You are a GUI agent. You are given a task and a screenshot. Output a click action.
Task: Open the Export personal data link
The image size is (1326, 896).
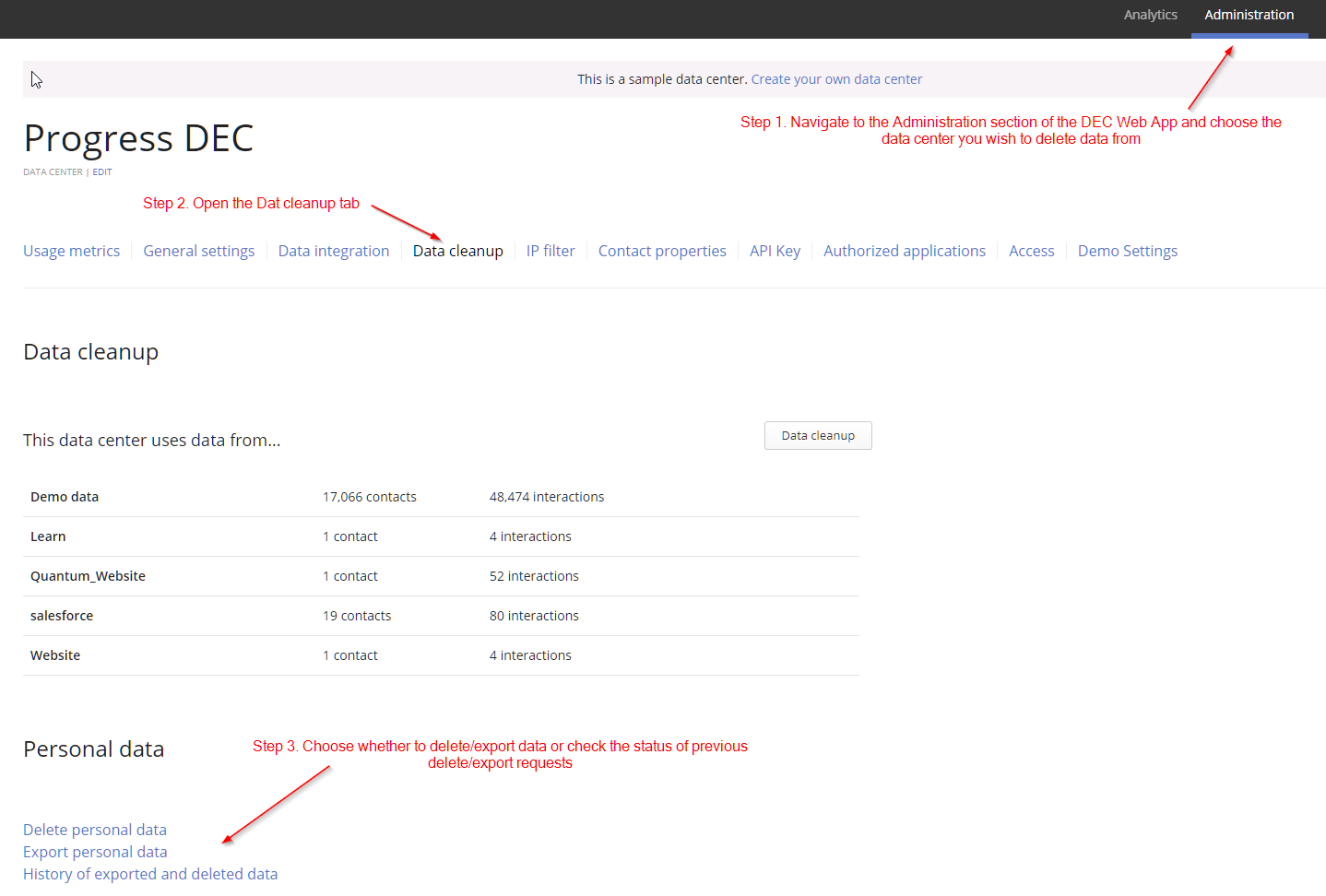95,852
